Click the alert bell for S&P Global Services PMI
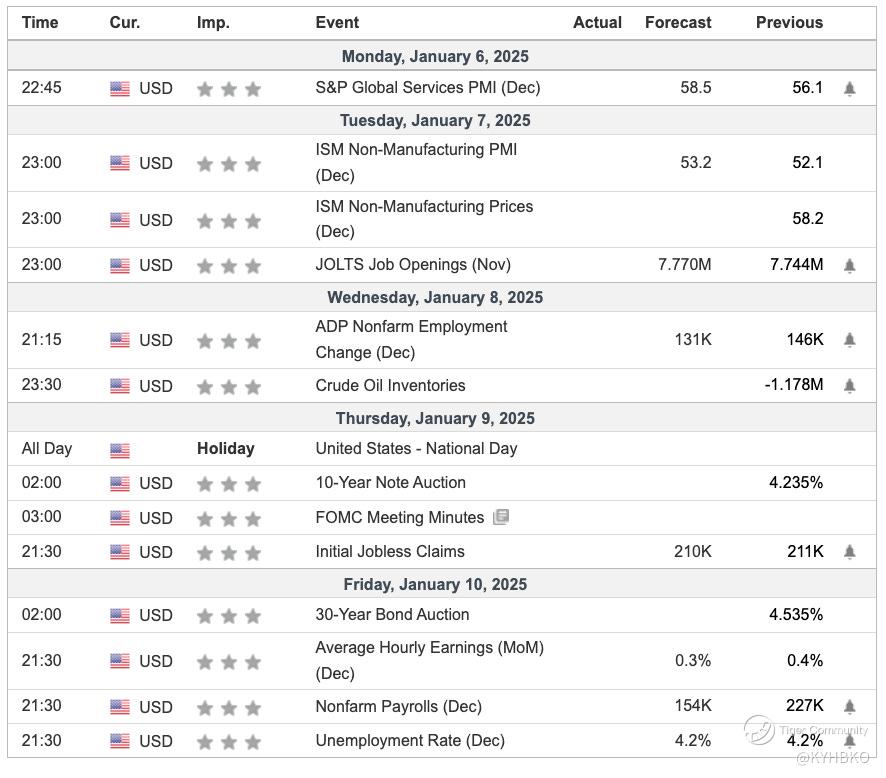Viewport: 886px width, 778px height. point(849,88)
